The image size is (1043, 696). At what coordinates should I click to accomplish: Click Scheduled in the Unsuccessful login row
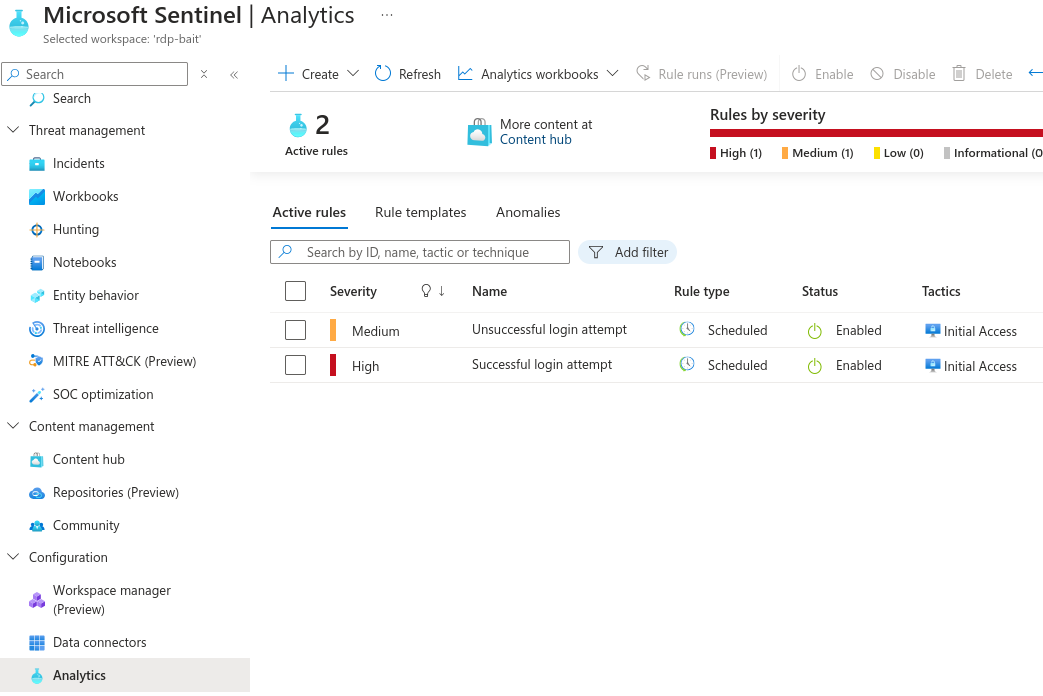point(737,331)
